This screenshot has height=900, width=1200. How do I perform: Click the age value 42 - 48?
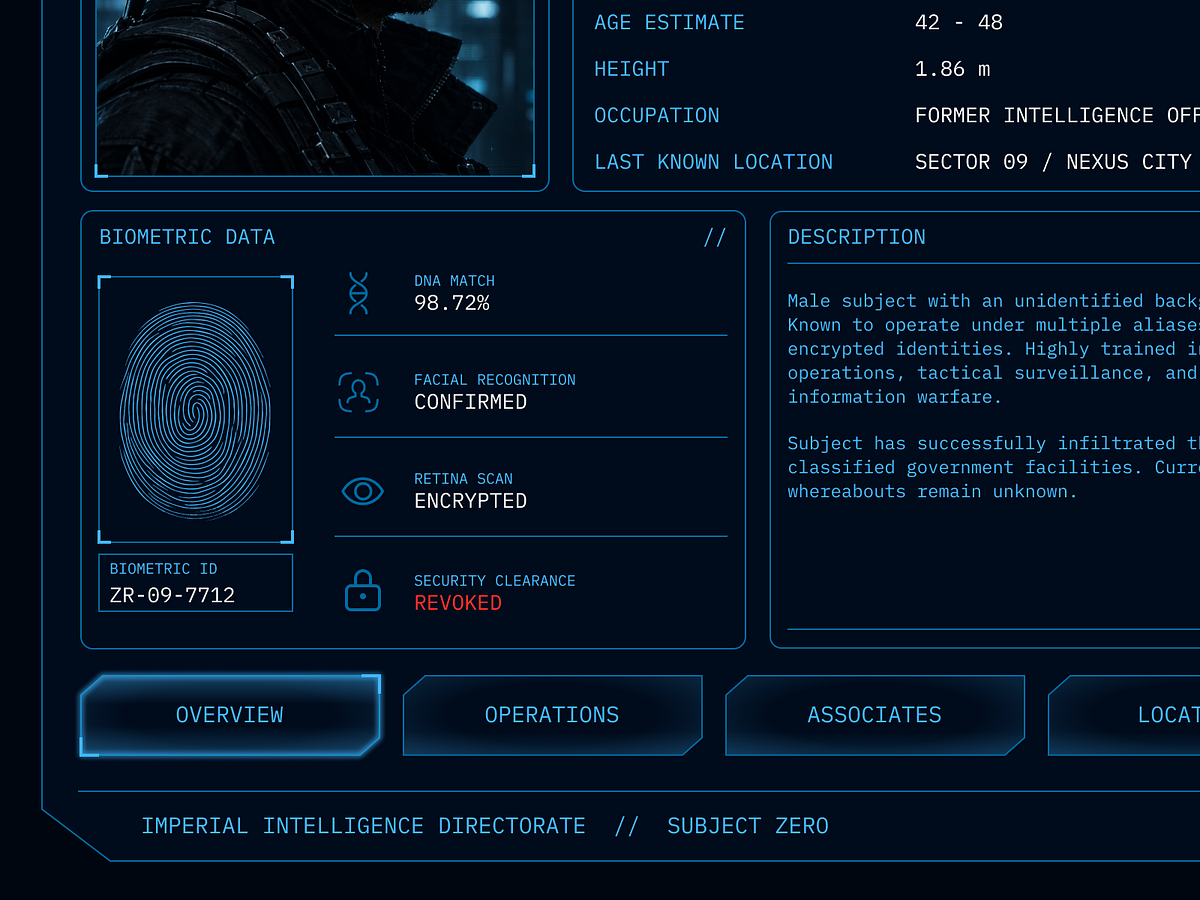(959, 22)
